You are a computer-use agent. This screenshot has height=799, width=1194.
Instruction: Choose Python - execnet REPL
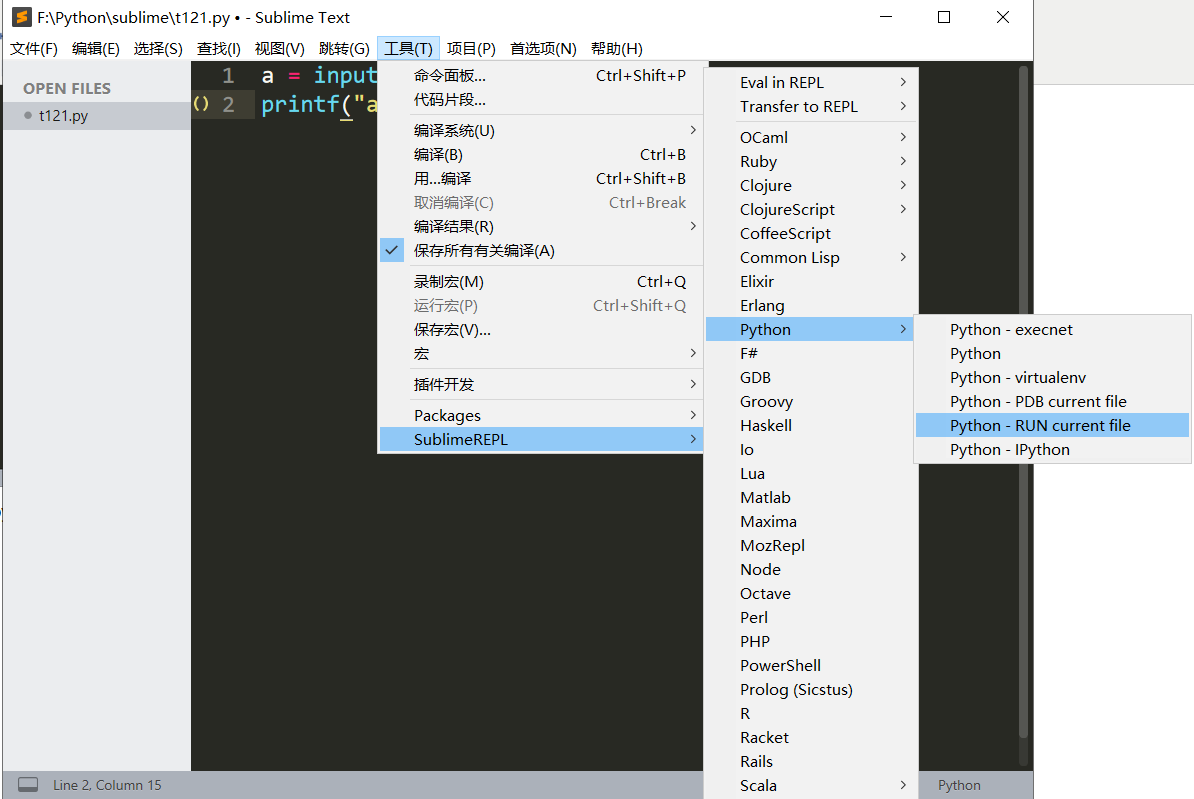pos(1052,329)
